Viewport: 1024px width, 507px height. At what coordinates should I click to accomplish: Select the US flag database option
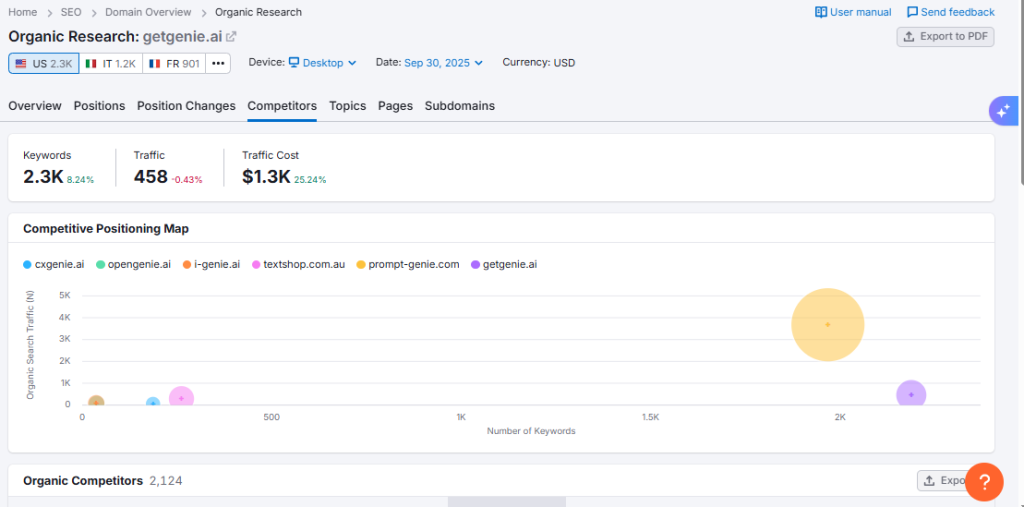[43, 63]
